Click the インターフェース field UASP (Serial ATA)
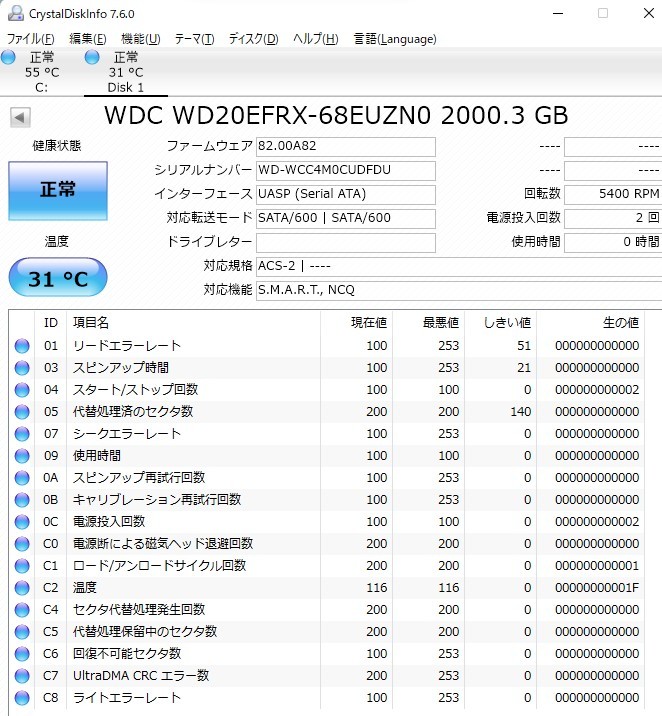The height and width of the screenshot is (716, 662). pos(346,195)
